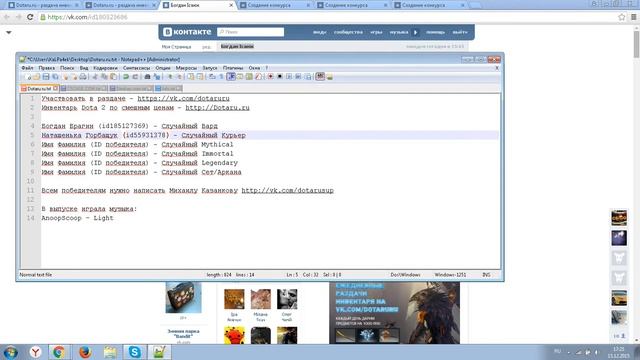This screenshot has width=640, height=360.
Task: Open the Поиск menu
Action: pyautogui.click(x=67, y=68)
